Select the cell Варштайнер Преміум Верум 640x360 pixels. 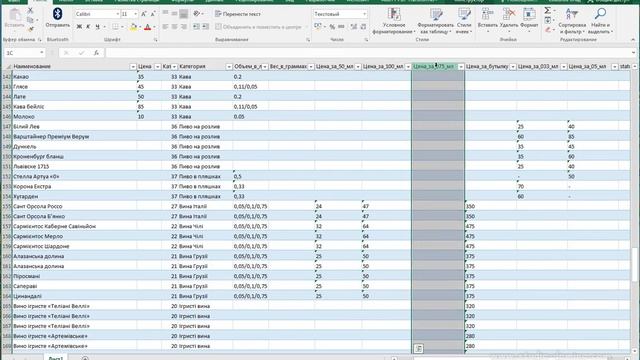(74, 136)
